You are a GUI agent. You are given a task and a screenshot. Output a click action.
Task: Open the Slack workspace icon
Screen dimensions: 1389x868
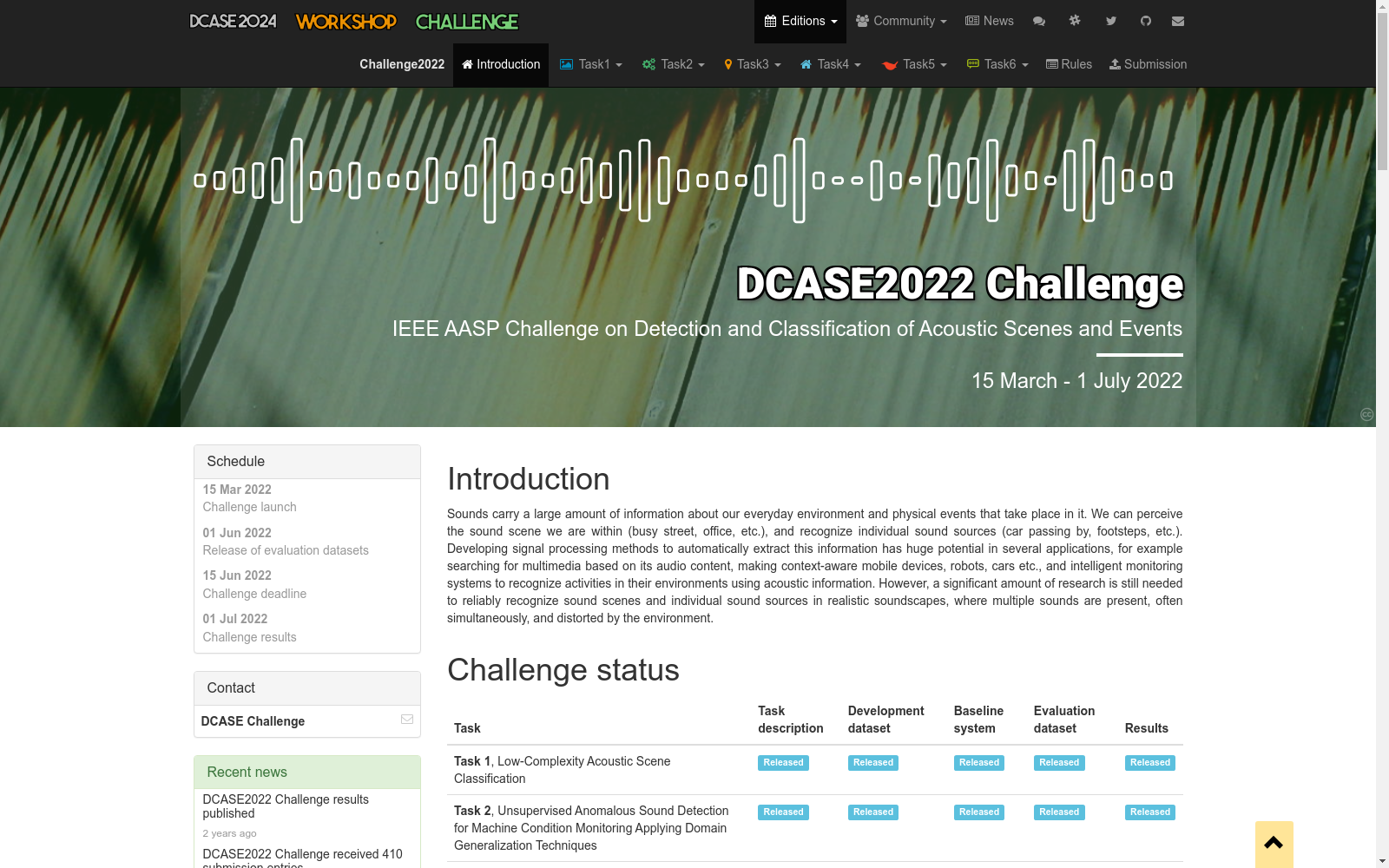[1075, 21]
